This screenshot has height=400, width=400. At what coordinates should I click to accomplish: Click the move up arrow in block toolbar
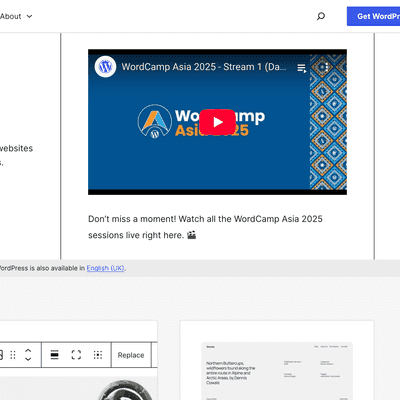pyautogui.click(x=28, y=351)
